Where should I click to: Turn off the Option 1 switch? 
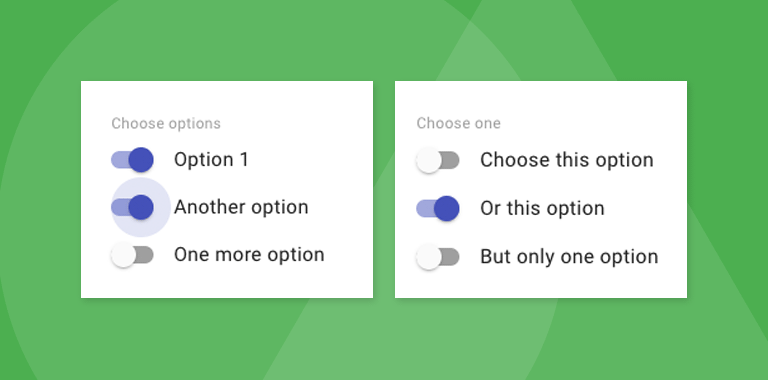(x=132, y=160)
